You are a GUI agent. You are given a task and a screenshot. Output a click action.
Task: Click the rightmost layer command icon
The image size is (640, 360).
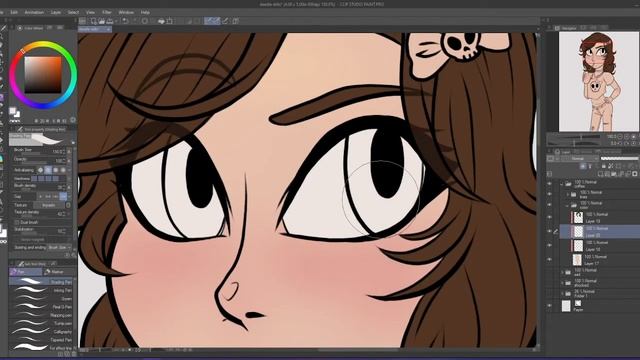[x=635, y=174]
